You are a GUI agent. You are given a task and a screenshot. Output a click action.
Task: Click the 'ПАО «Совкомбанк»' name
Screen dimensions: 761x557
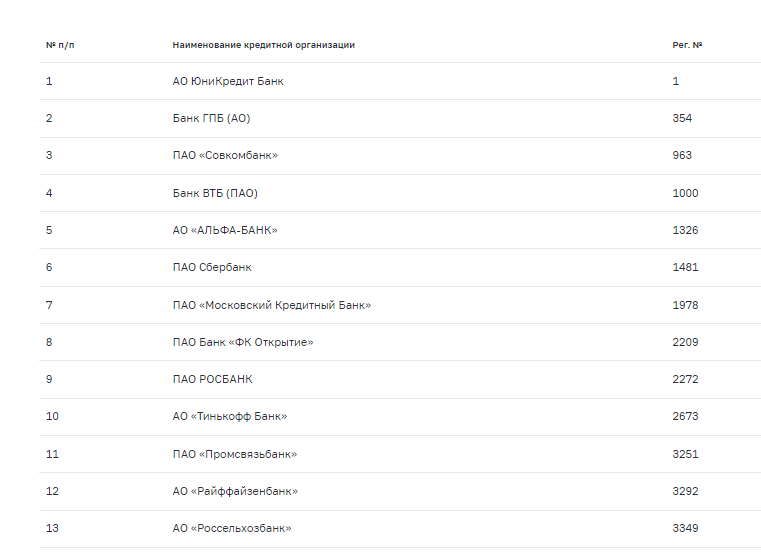click(x=225, y=155)
